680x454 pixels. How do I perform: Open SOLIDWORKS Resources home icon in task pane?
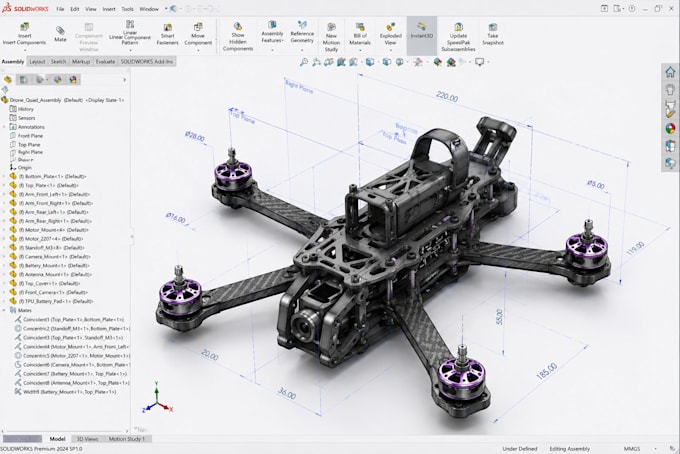[670, 72]
